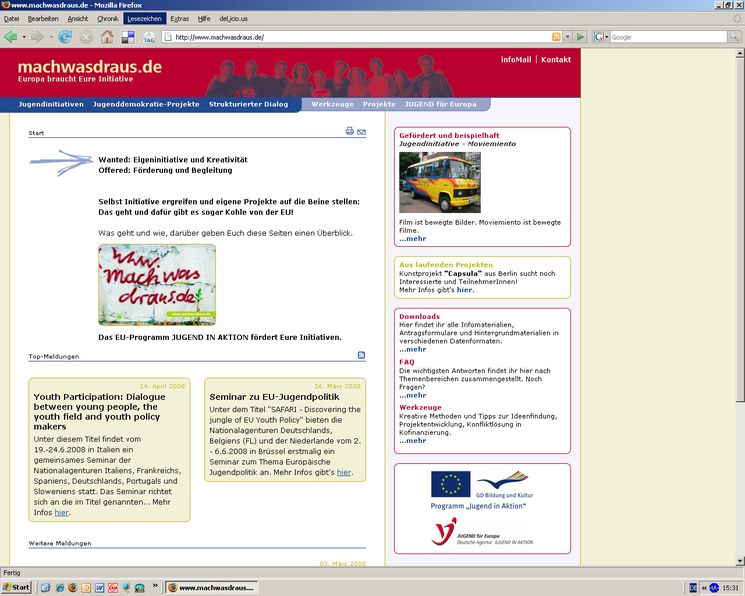The width and height of the screenshot is (745, 596).
Task: Launch Word from the quick launch bar
Action: pyautogui.click(x=99, y=588)
